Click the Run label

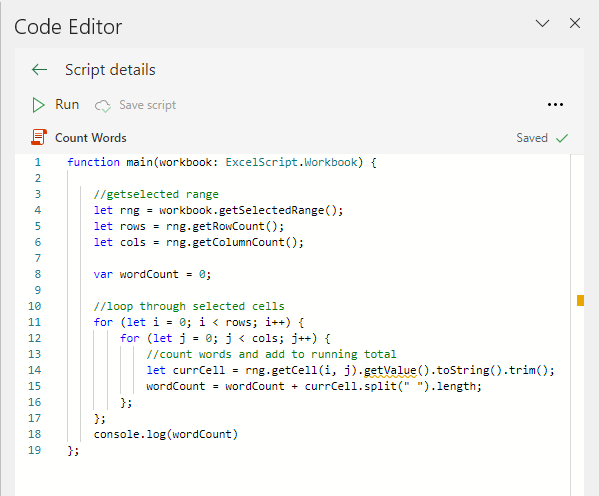point(67,104)
